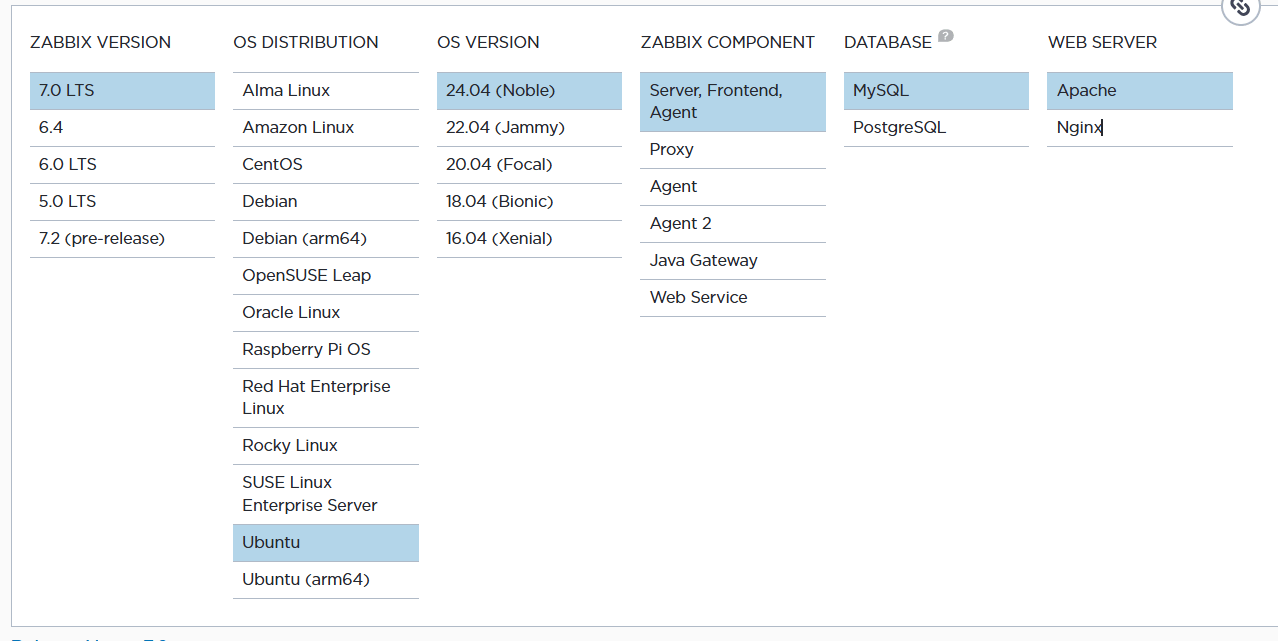Select the Java Gateway component
This screenshot has width=1278, height=641.
pyautogui.click(x=733, y=261)
